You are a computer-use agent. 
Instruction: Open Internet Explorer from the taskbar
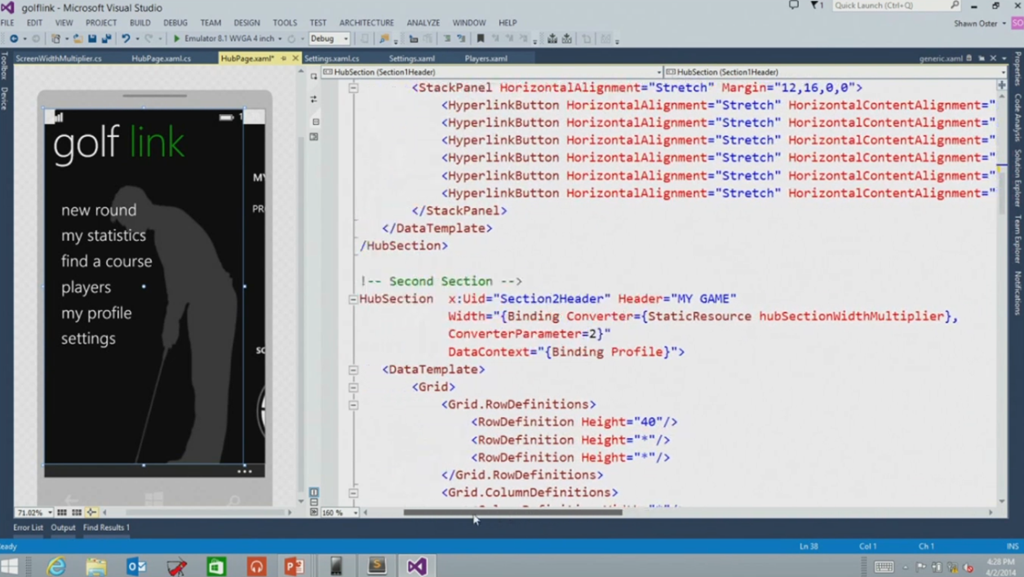(56, 566)
